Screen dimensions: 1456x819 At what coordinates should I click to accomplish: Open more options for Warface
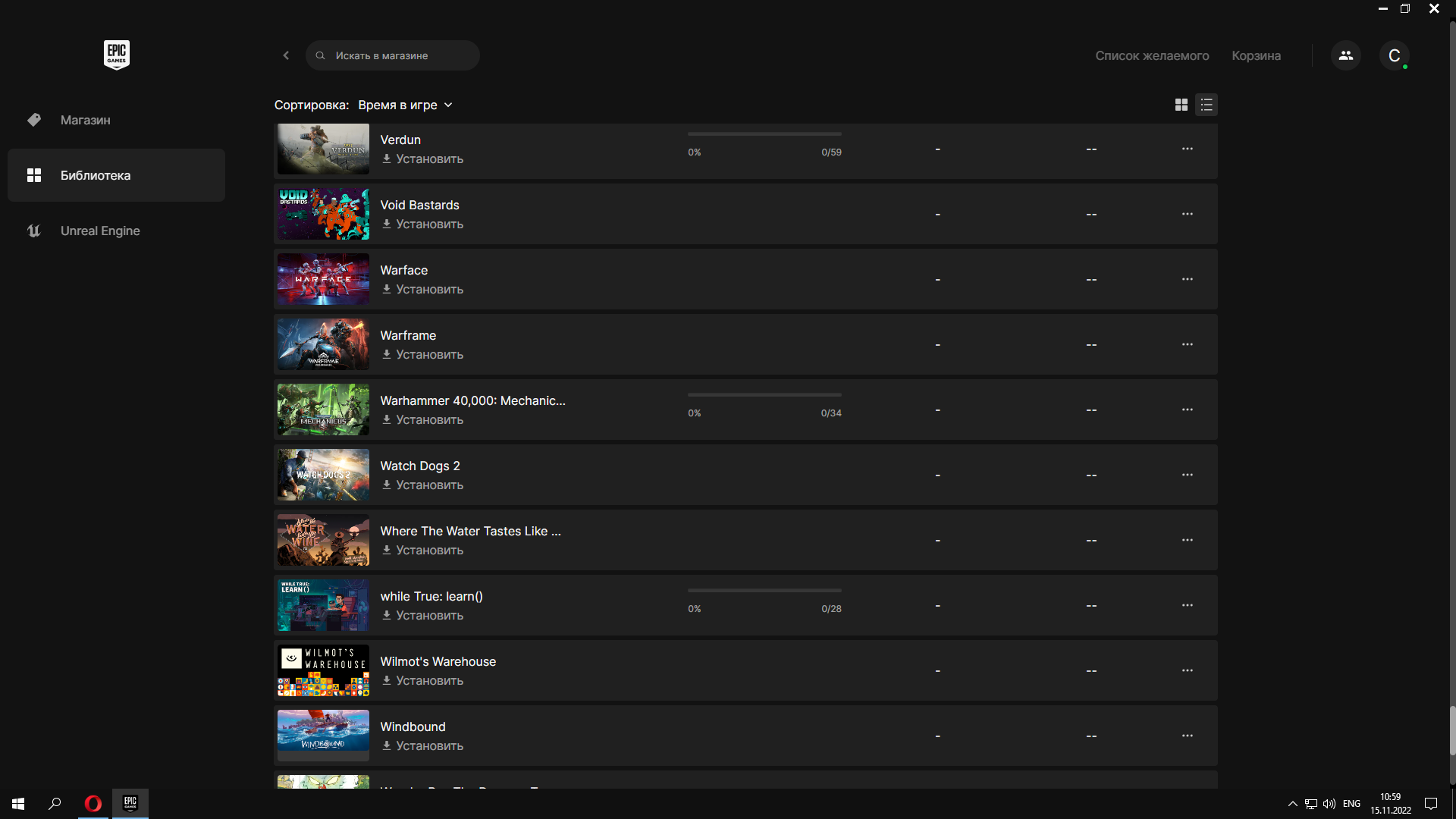pyautogui.click(x=1187, y=280)
